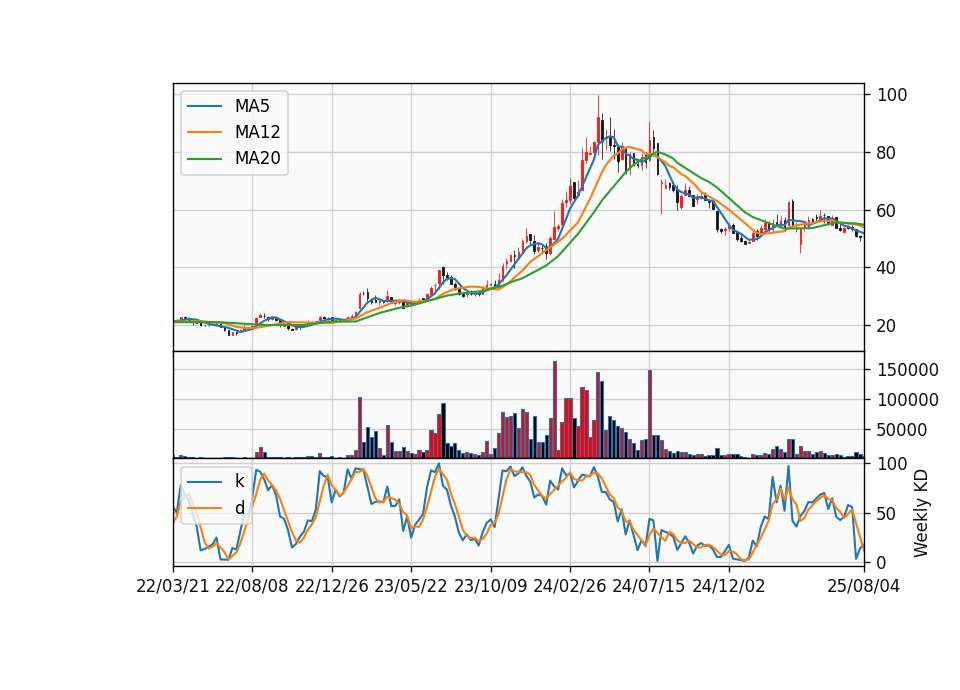
Task: Click the price axis label 40
Action: pos(887,268)
